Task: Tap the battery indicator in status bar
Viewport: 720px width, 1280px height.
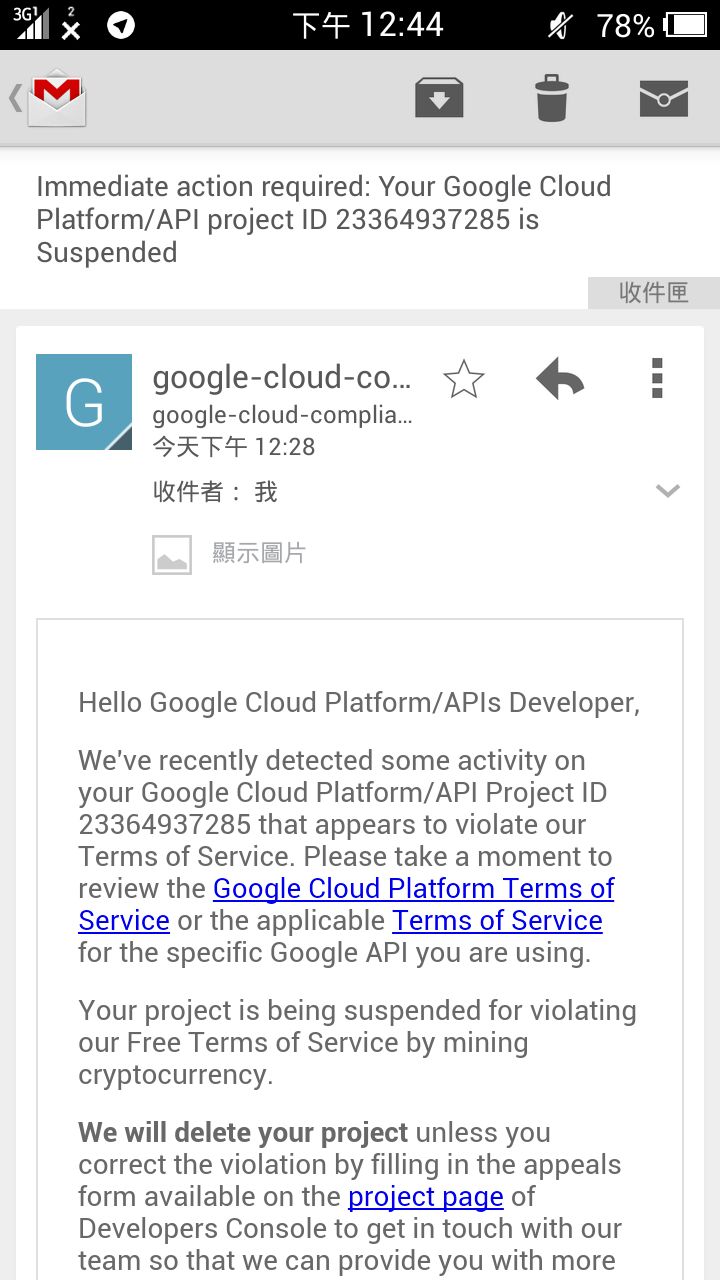Action: 686,25
